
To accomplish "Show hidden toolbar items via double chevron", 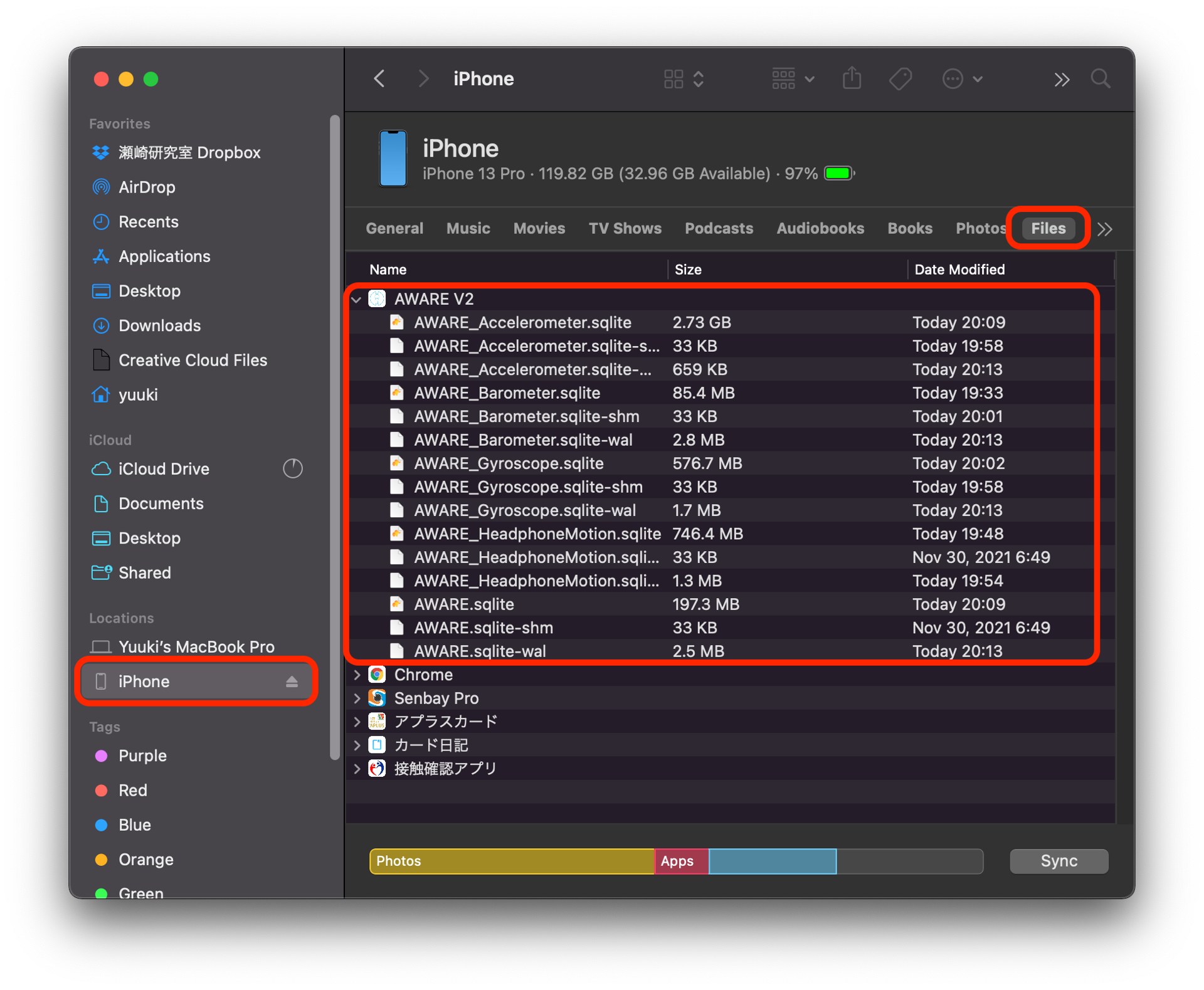I will click(x=1061, y=80).
